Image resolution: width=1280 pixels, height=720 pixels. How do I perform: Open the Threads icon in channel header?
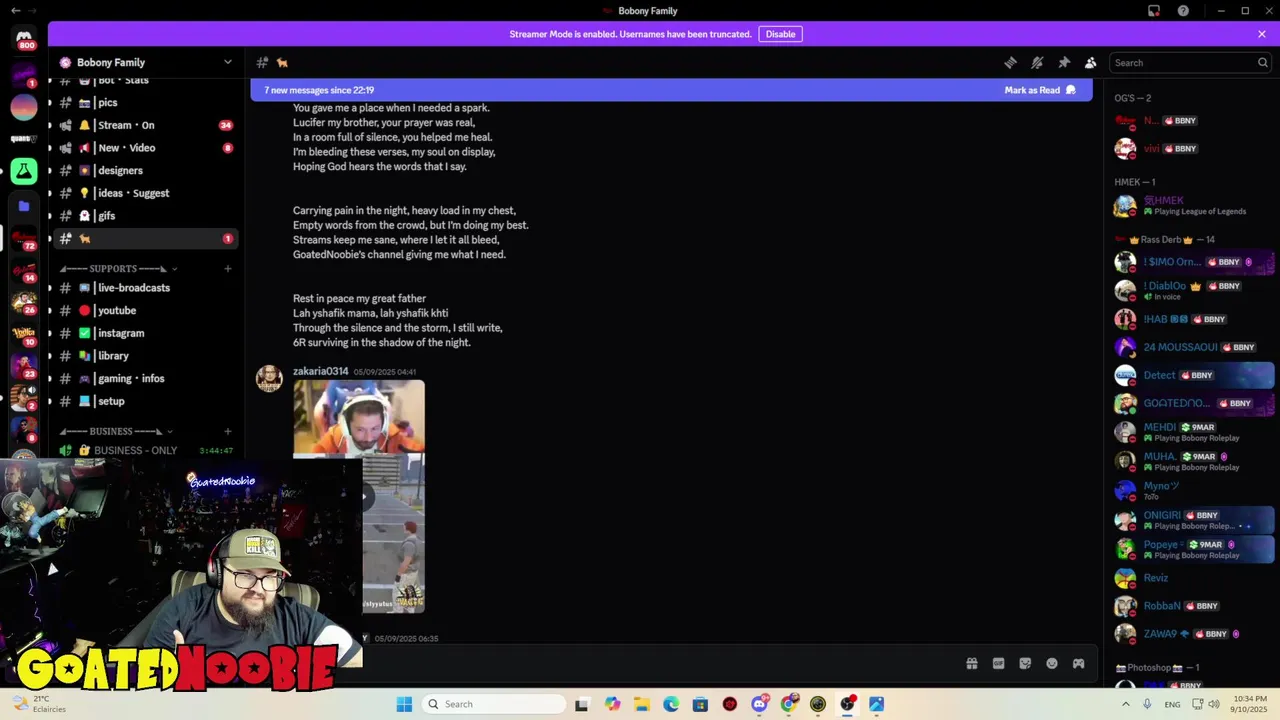pyautogui.click(x=1010, y=62)
